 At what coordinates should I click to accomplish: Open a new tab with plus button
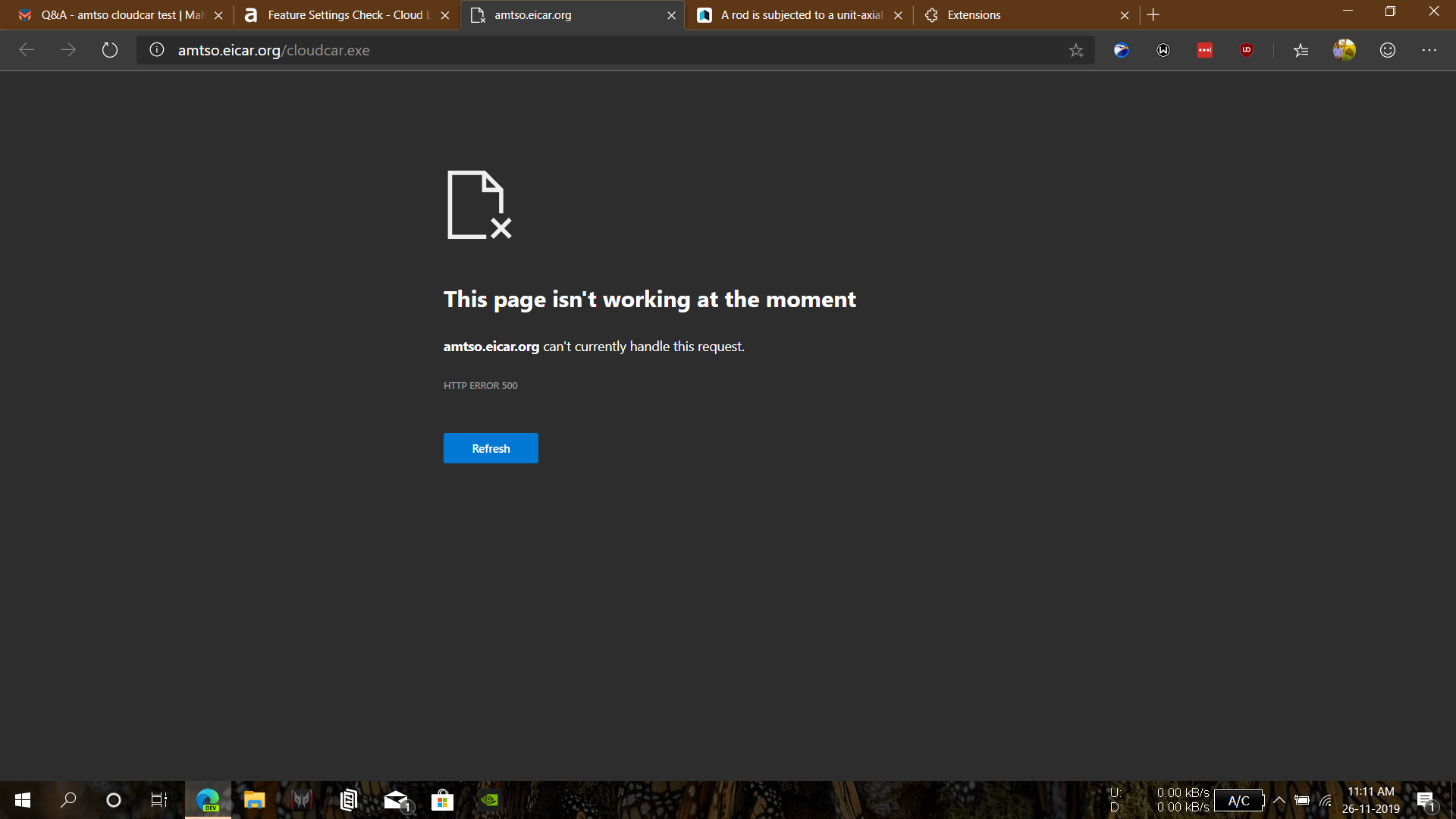click(1153, 15)
